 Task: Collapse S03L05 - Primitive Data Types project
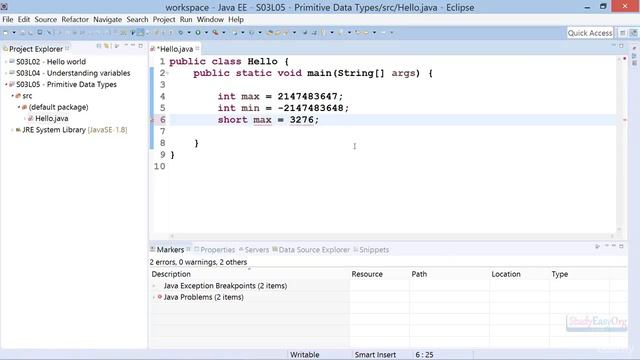(x=6, y=84)
